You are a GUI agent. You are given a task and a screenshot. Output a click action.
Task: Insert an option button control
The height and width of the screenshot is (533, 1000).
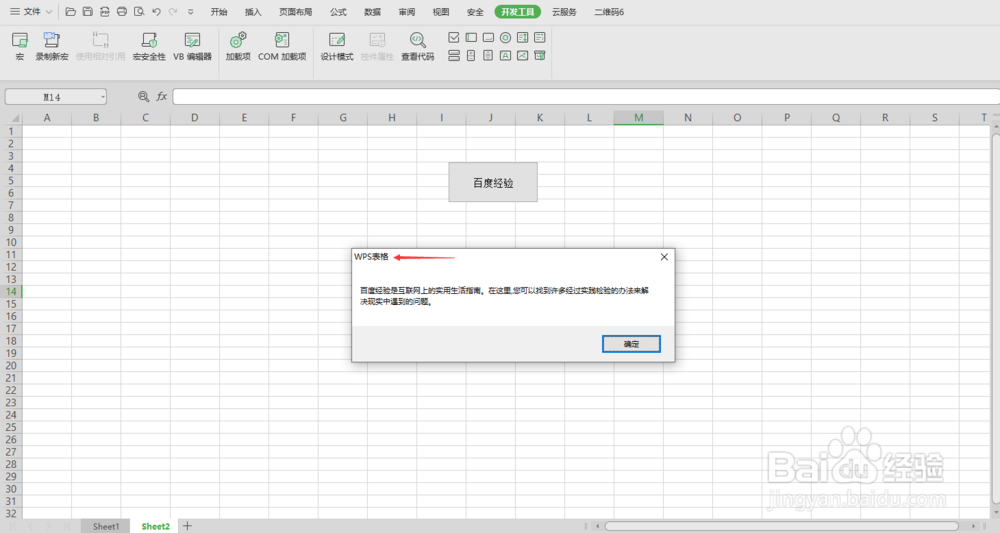click(x=505, y=38)
